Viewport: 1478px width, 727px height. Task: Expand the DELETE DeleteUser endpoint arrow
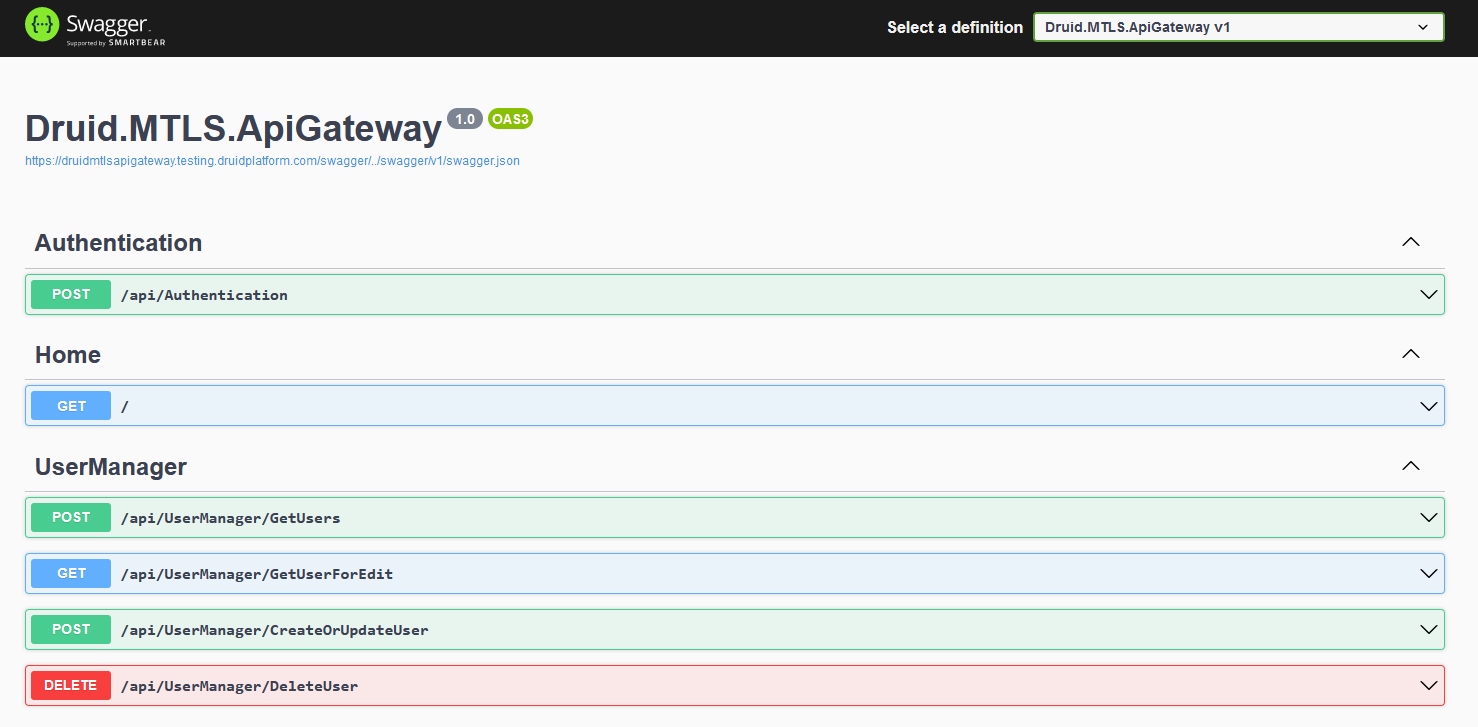click(x=1428, y=686)
